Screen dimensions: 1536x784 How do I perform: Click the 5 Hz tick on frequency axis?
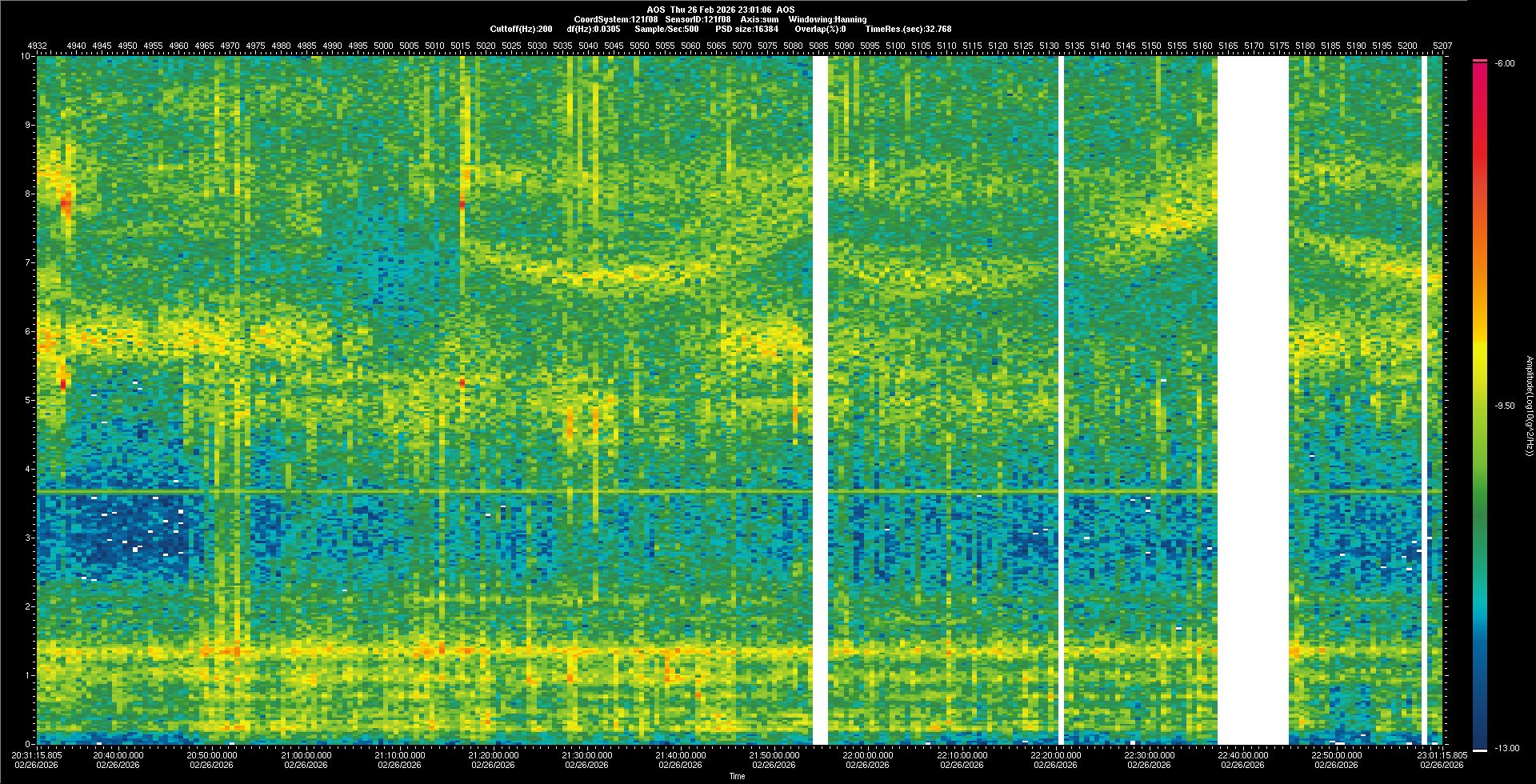click(28, 400)
